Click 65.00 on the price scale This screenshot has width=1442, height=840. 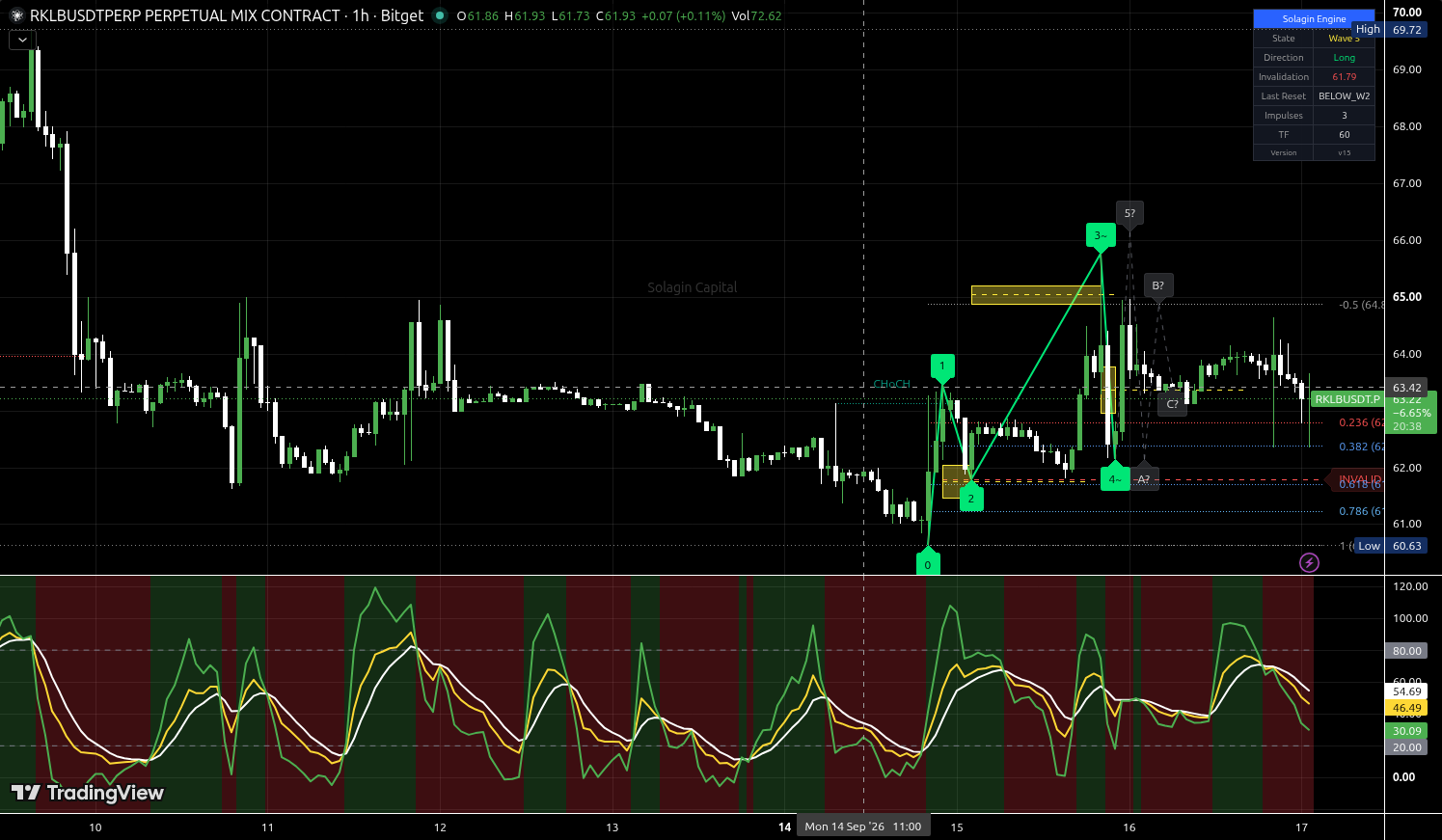pos(1407,297)
